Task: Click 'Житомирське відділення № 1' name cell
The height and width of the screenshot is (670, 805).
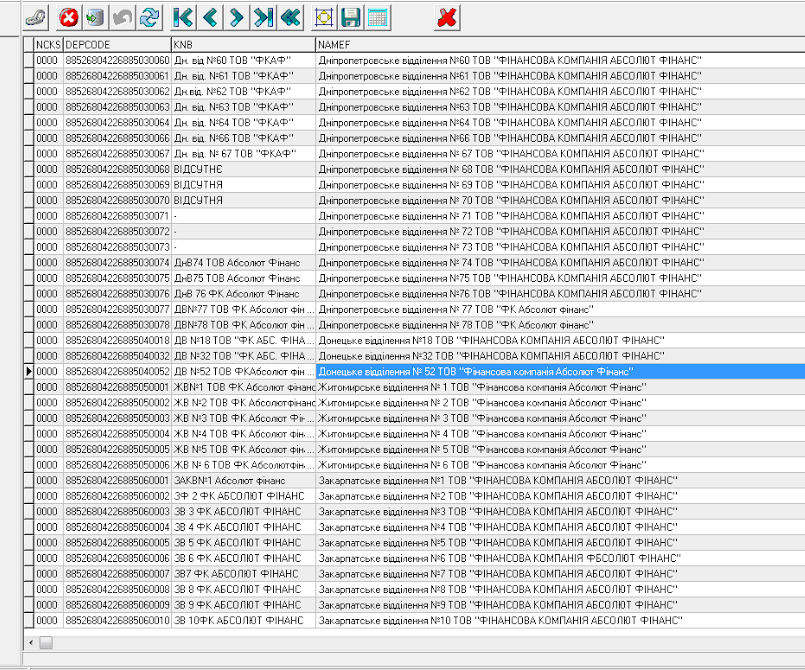Action: pyautogui.click(x=560, y=387)
